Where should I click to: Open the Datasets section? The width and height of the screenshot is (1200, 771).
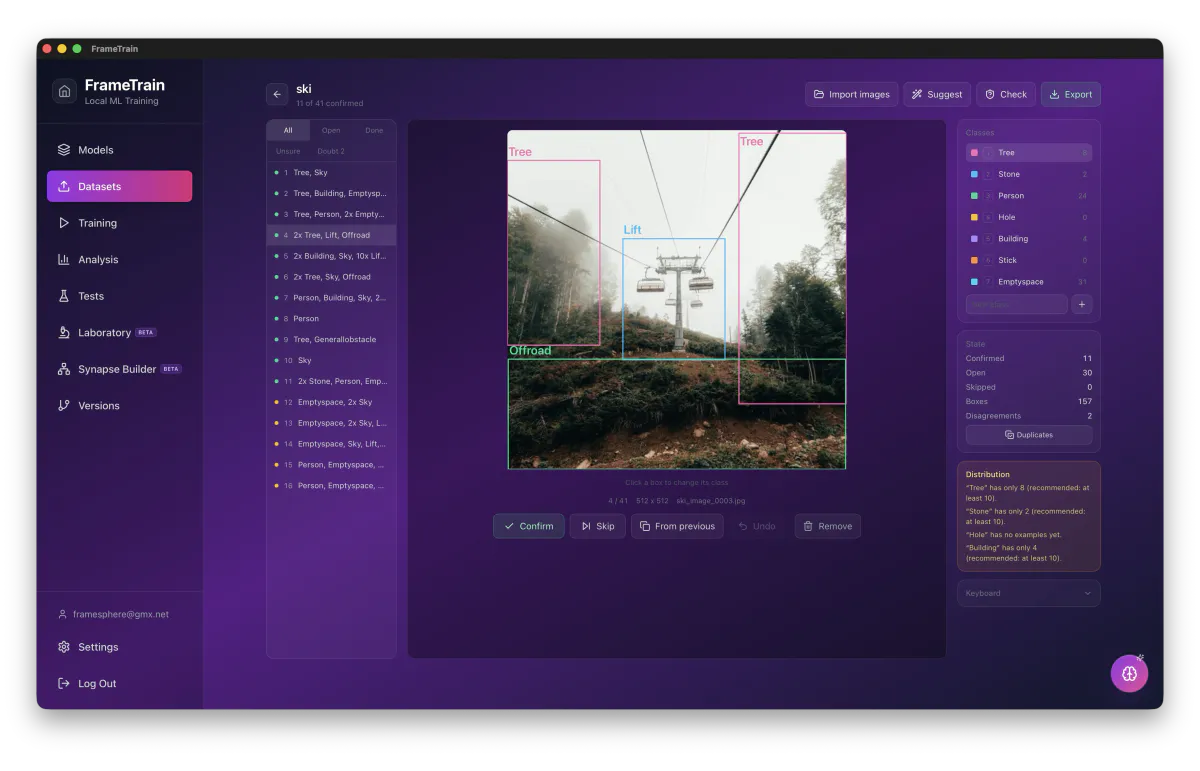119,186
